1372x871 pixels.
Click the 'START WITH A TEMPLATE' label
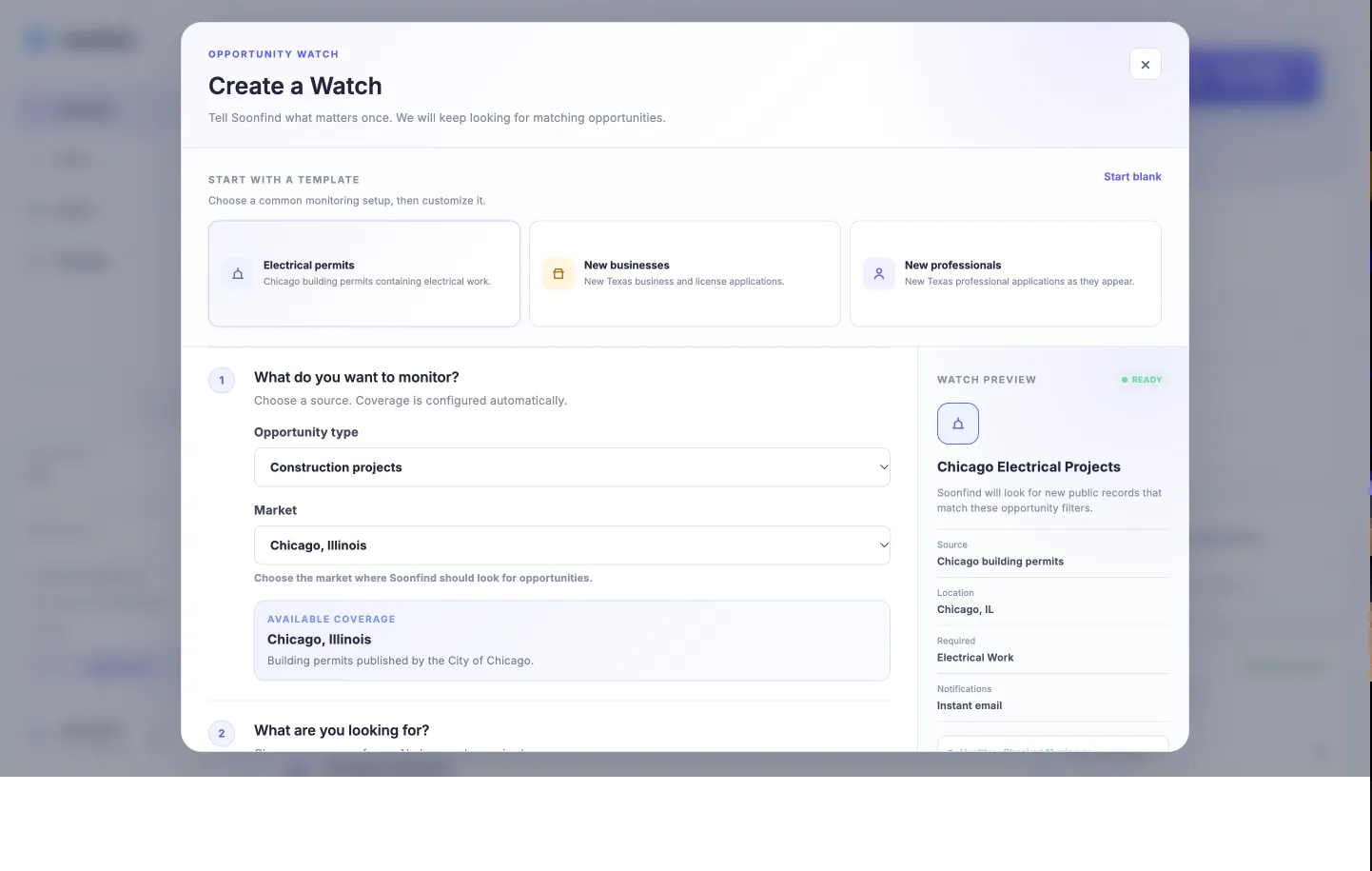point(284,180)
